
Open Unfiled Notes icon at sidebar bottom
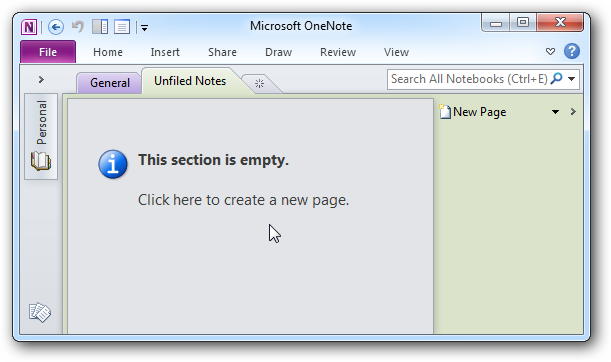40,313
